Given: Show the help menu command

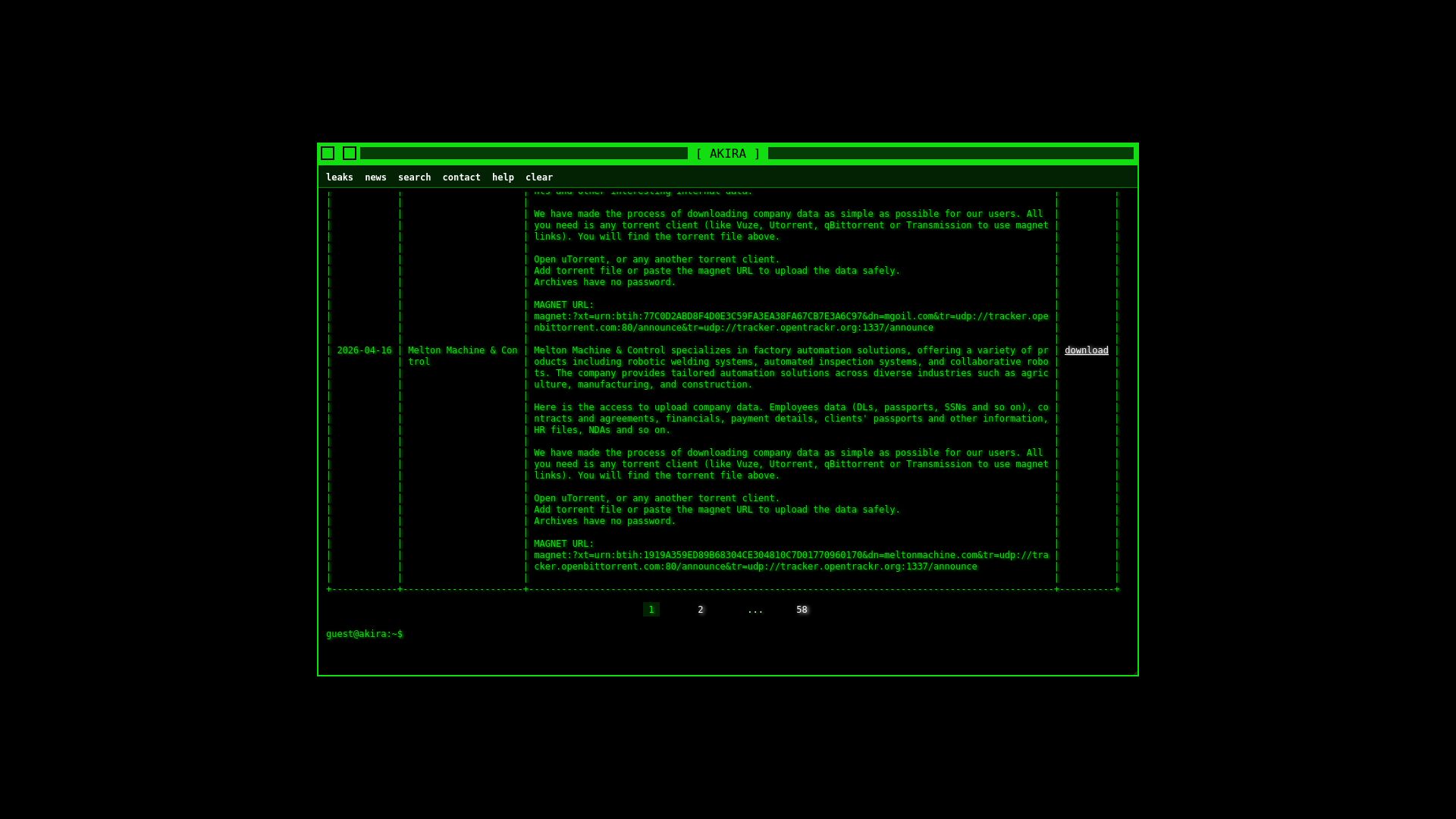Looking at the screenshot, I should [503, 177].
